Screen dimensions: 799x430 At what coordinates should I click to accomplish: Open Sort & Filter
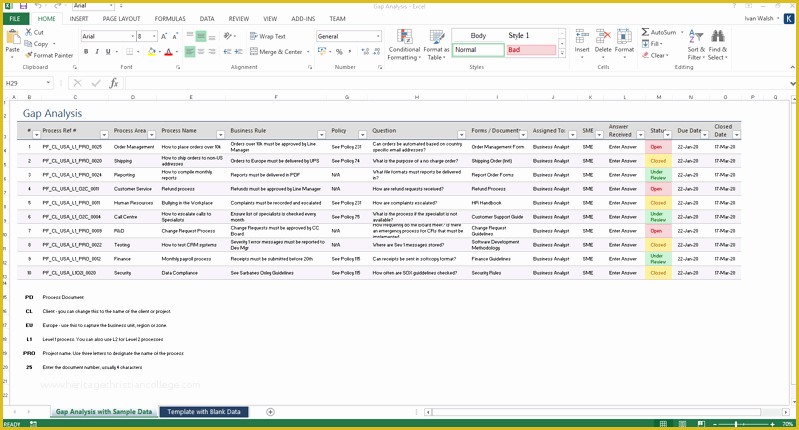(x=696, y=45)
